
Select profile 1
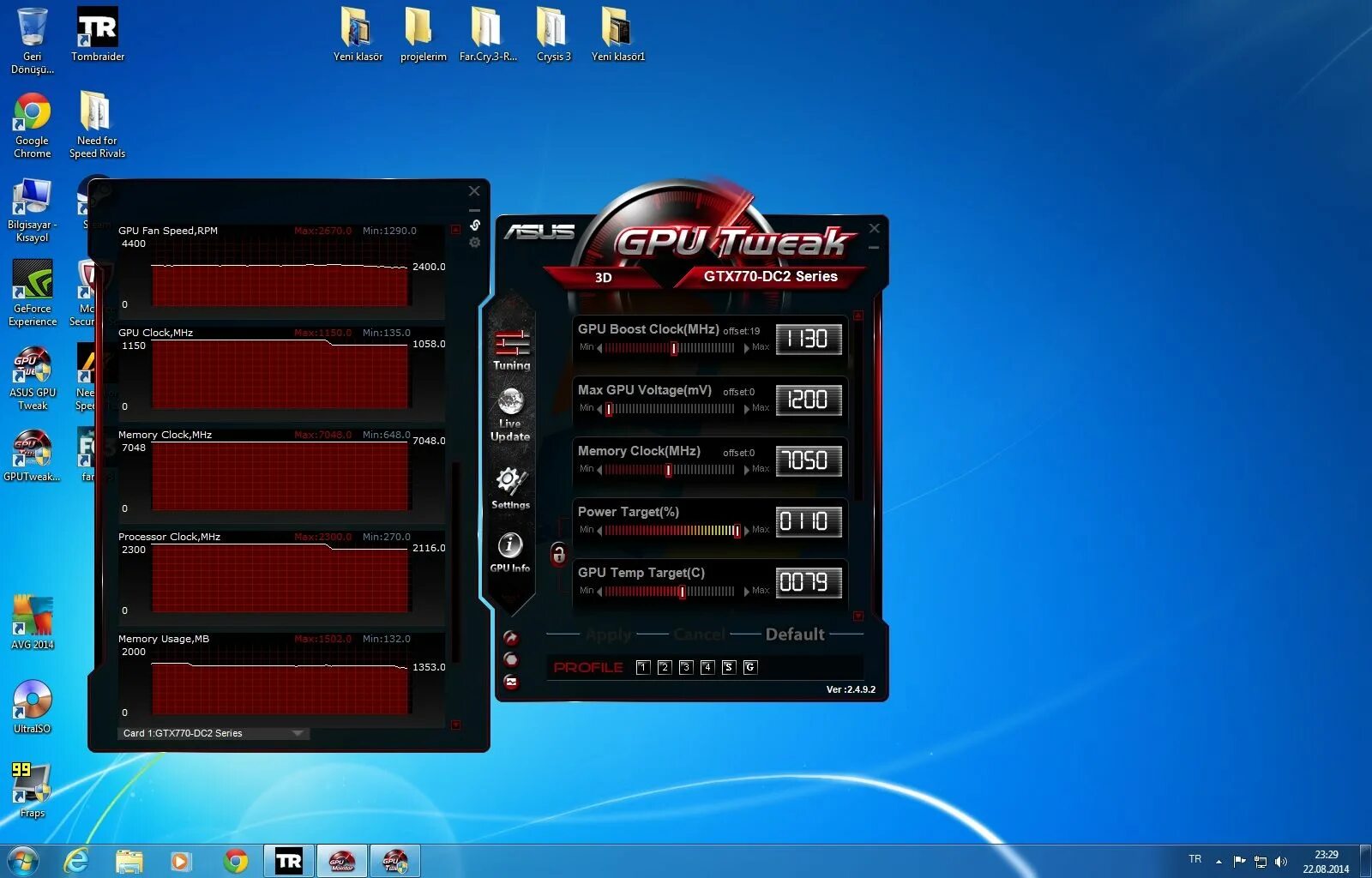click(643, 667)
